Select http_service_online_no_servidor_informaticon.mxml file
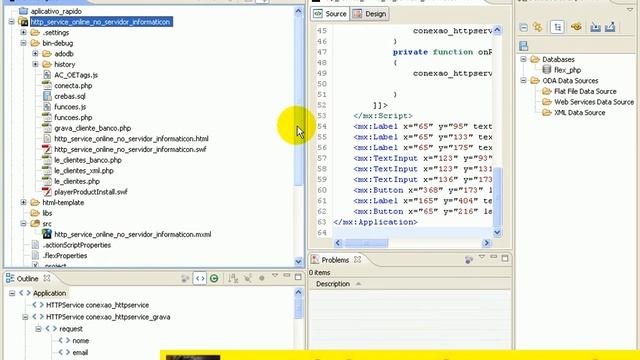This screenshot has height=360, width=640. click(x=133, y=234)
